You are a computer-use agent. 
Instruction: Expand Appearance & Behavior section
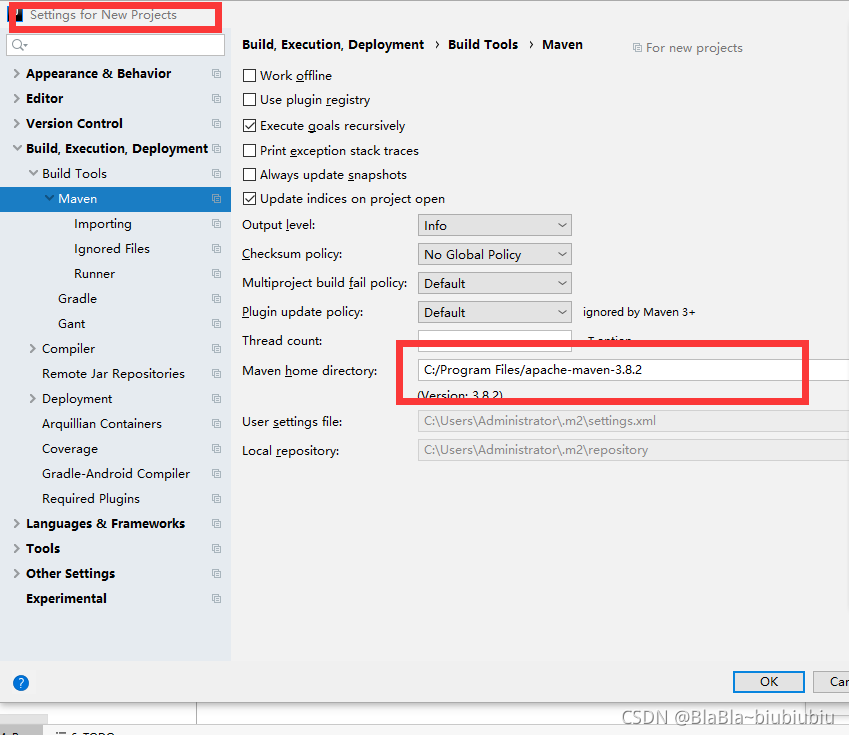pyautogui.click(x=16, y=74)
